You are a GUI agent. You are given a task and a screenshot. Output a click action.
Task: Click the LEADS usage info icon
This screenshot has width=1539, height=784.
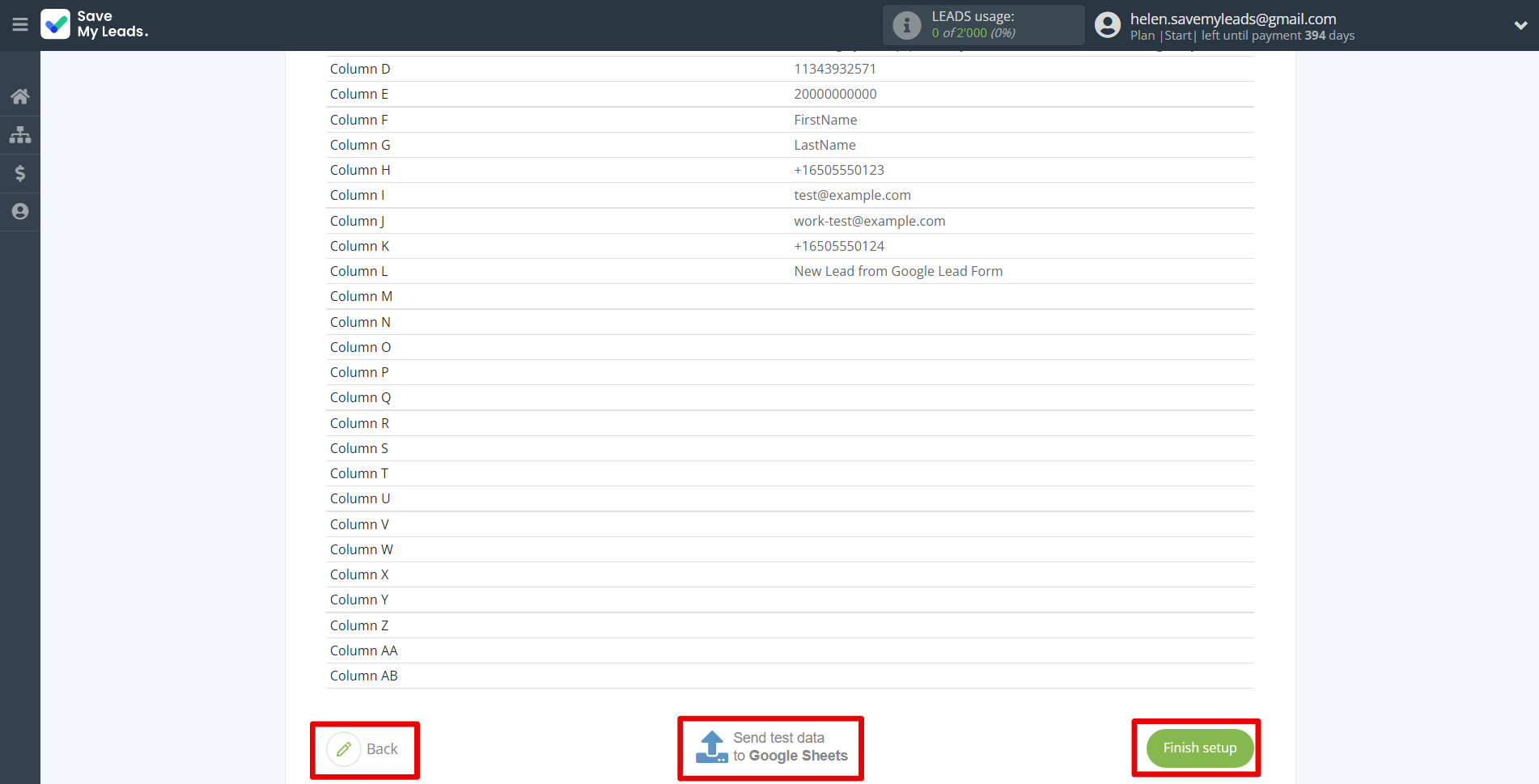pyautogui.click(x=906, y=25)
